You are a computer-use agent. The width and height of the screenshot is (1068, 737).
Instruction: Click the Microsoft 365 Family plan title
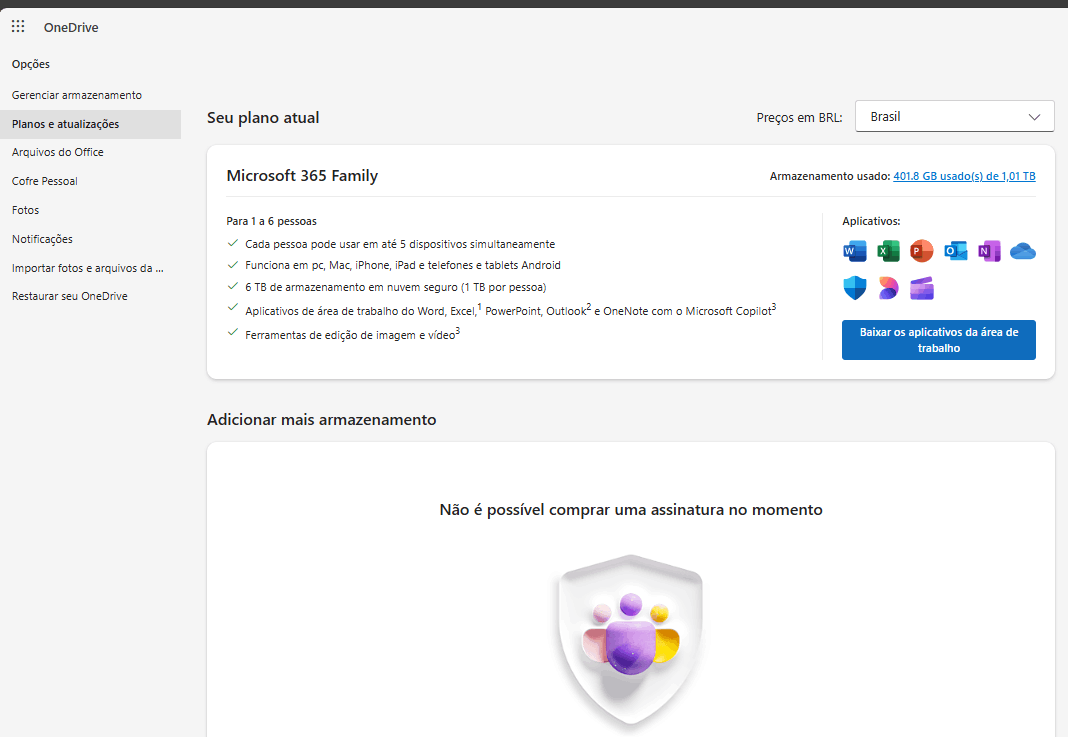302,176
